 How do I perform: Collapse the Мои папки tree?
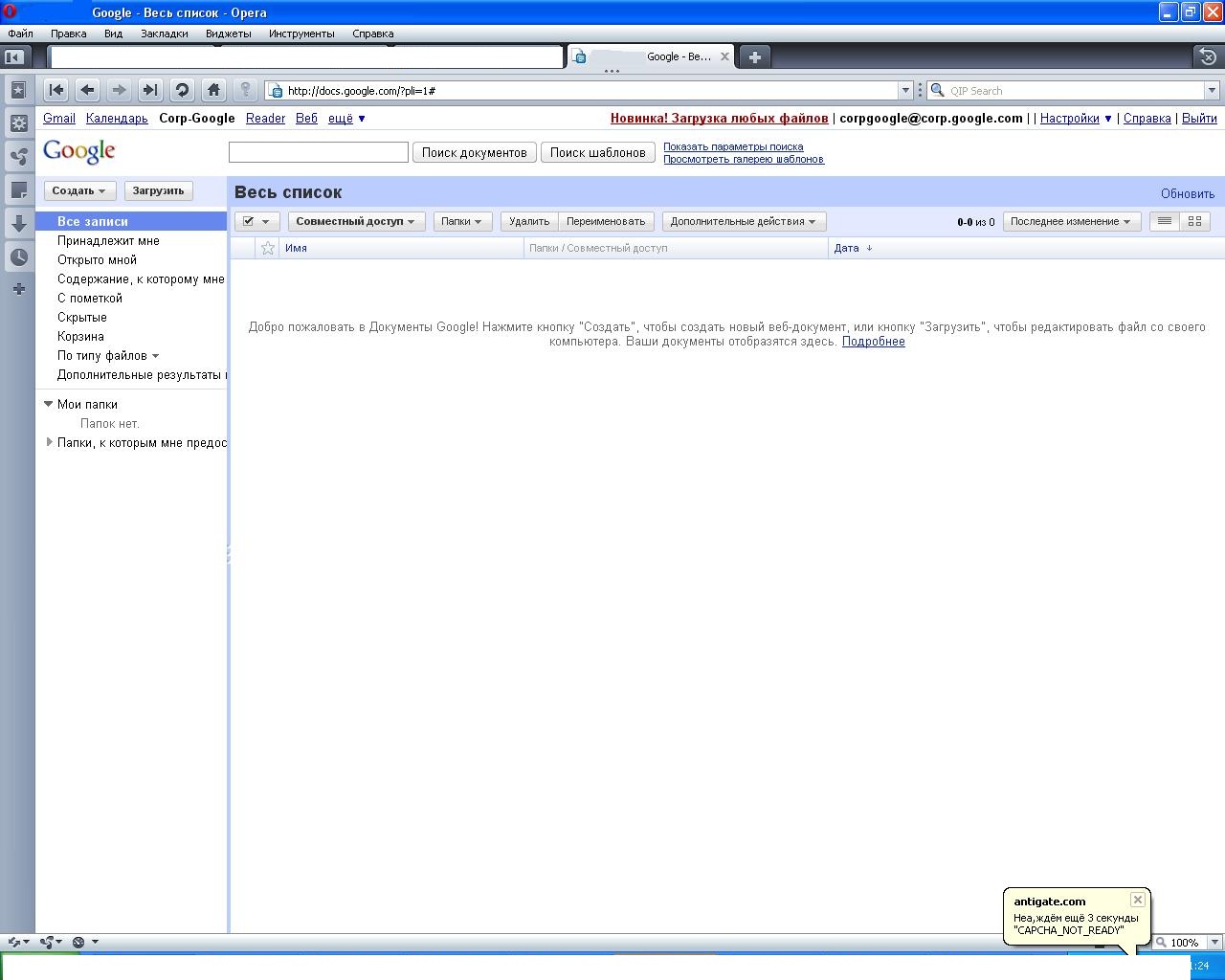tap(48, 404)
